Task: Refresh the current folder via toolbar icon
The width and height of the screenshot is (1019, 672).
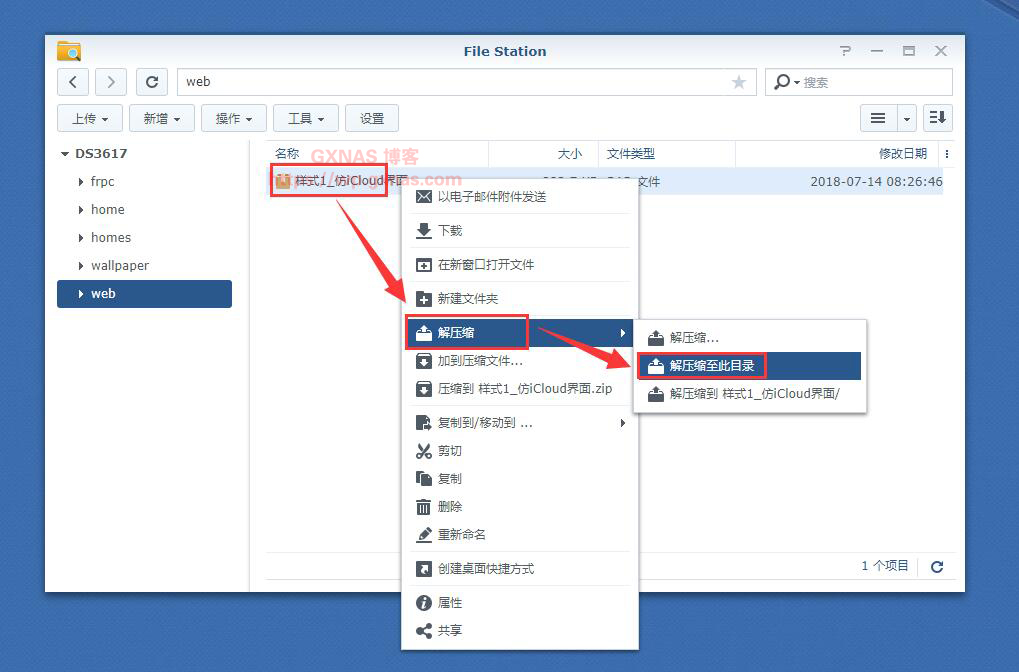Action: pos(151,82)
